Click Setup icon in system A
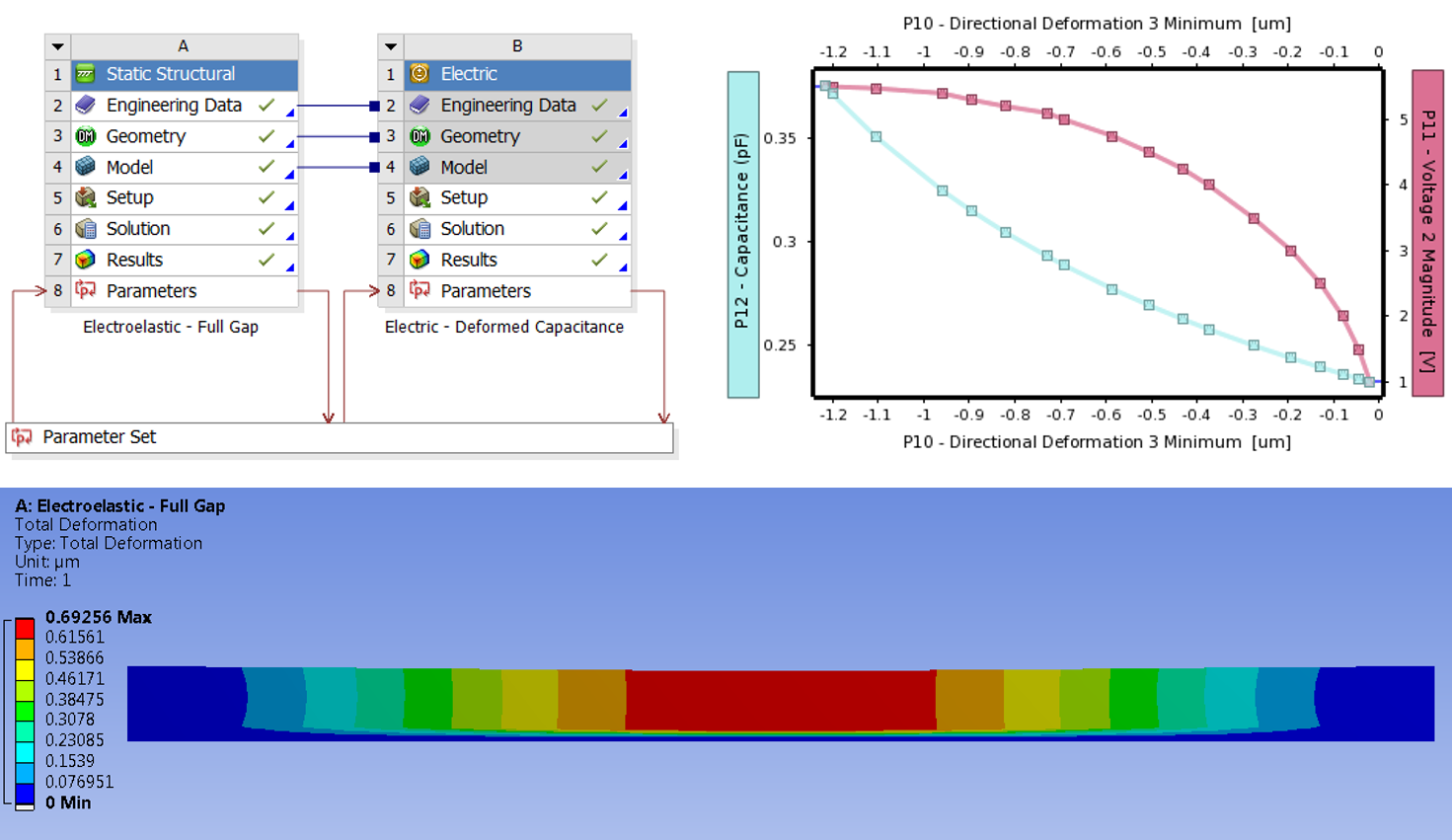Image resolution: width=1452 pixels, height=840 pixels. coord(86,197)
